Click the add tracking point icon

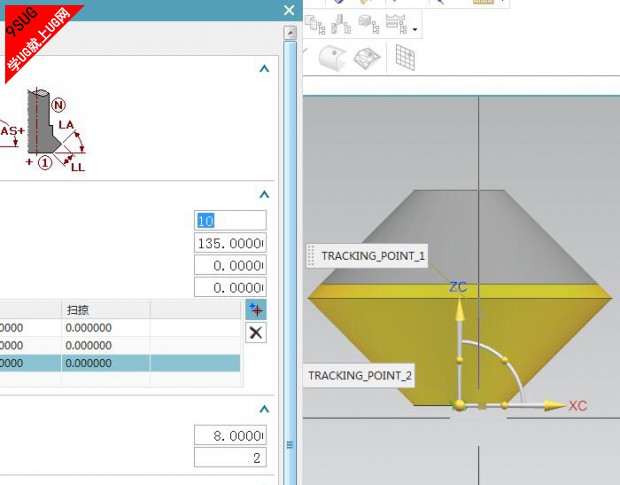(x=256, y=309)
